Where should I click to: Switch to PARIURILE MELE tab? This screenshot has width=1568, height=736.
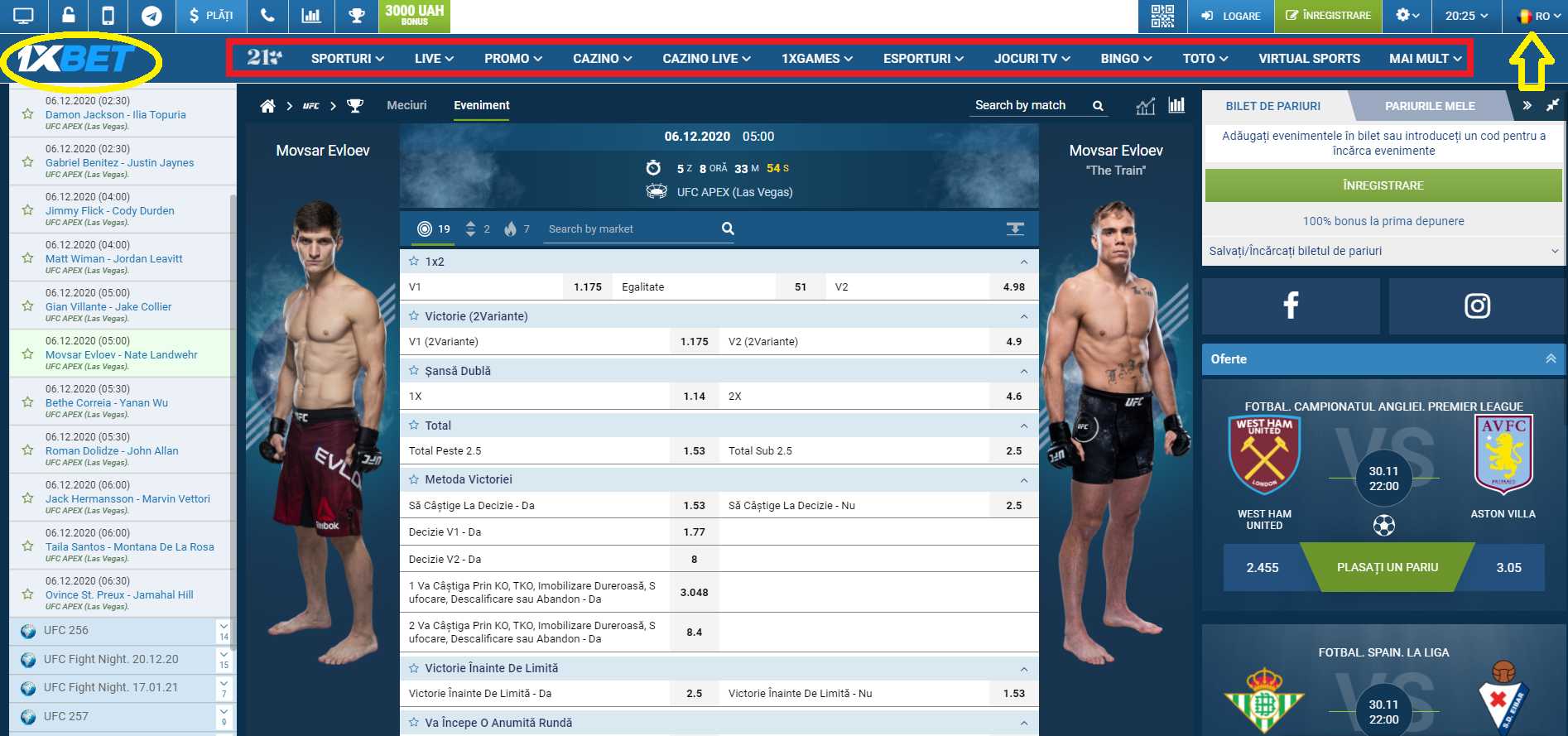[1430, 106]
